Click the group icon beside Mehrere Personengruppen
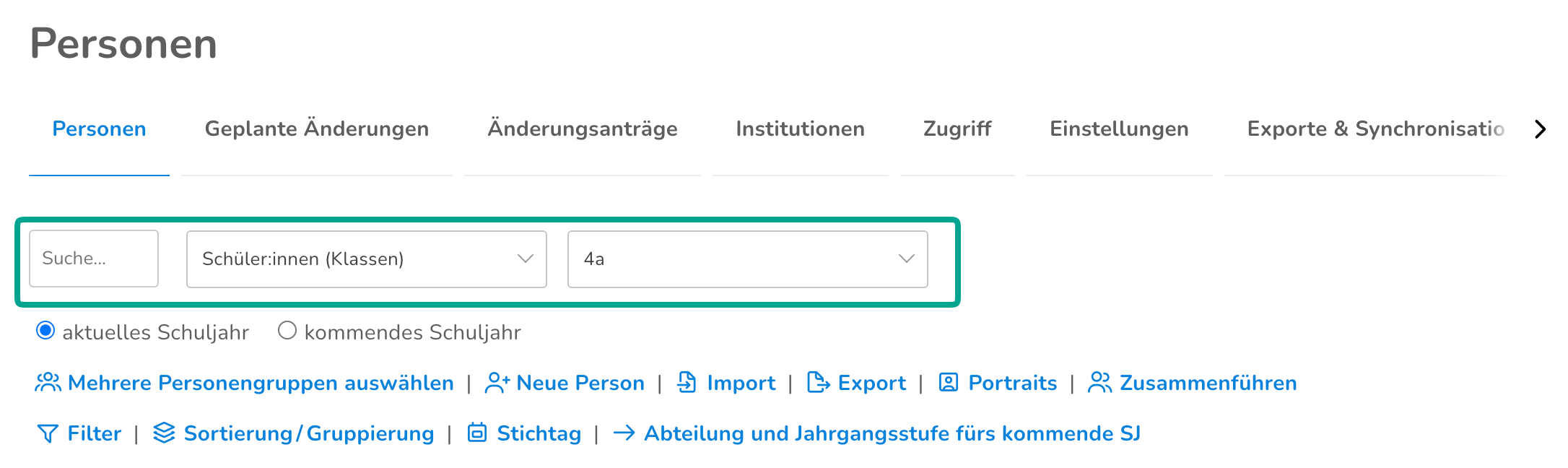This screenshot has width=1568, height=468. [x=48, y=383]
